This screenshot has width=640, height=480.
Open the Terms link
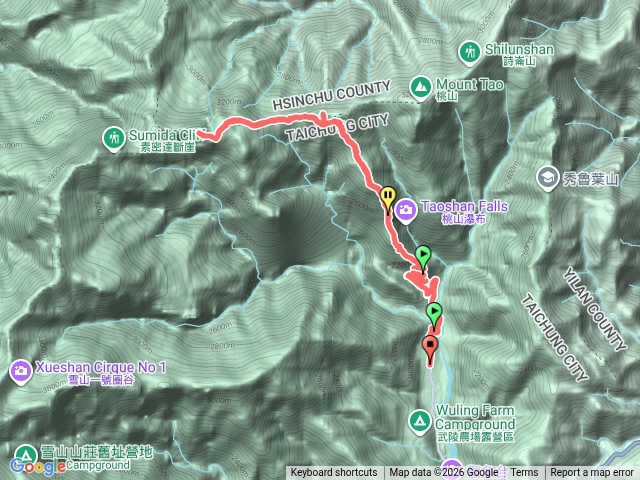coord(524,473)
